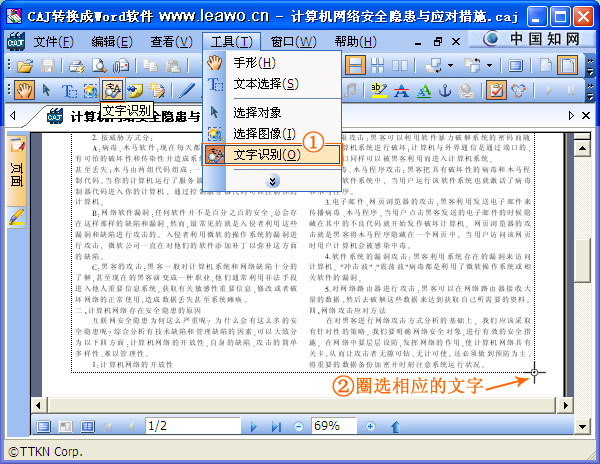Open the 编辑(E) menu
The image size is (600, 464).
pyautogui.click(x=112, y=41)
